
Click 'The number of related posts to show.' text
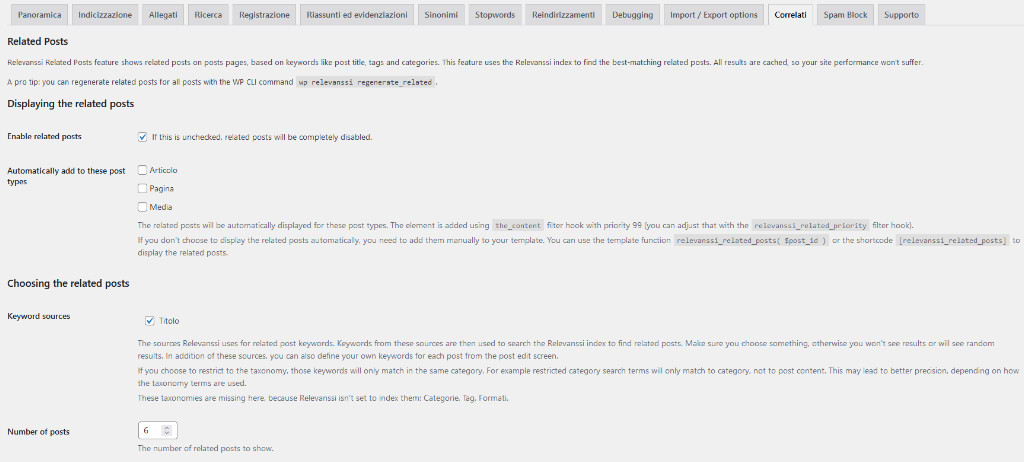pos(206,449)
